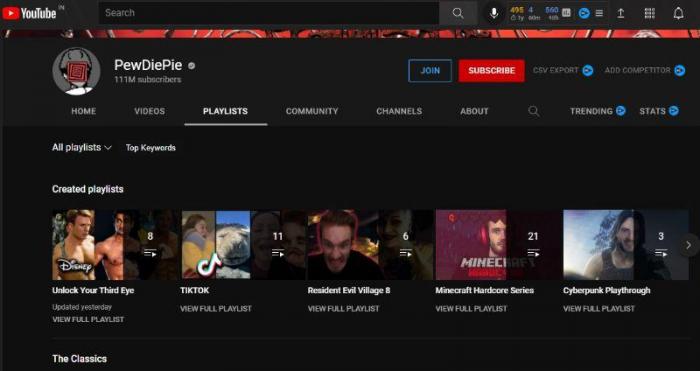Click the blue icon beside CSV EXPORT
The image size is (700, 371).
588,71
